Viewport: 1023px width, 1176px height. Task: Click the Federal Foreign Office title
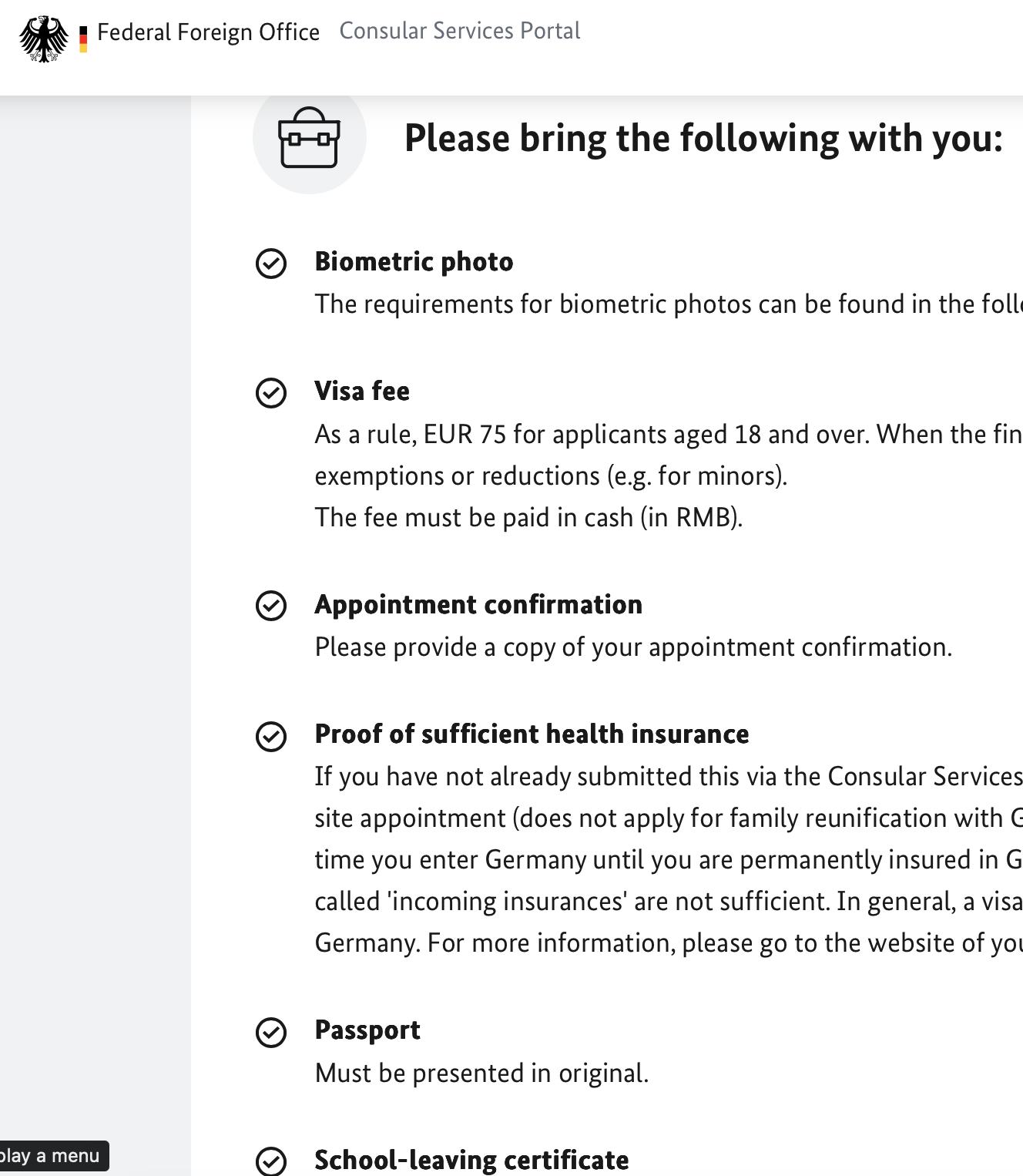click(208, 32)
